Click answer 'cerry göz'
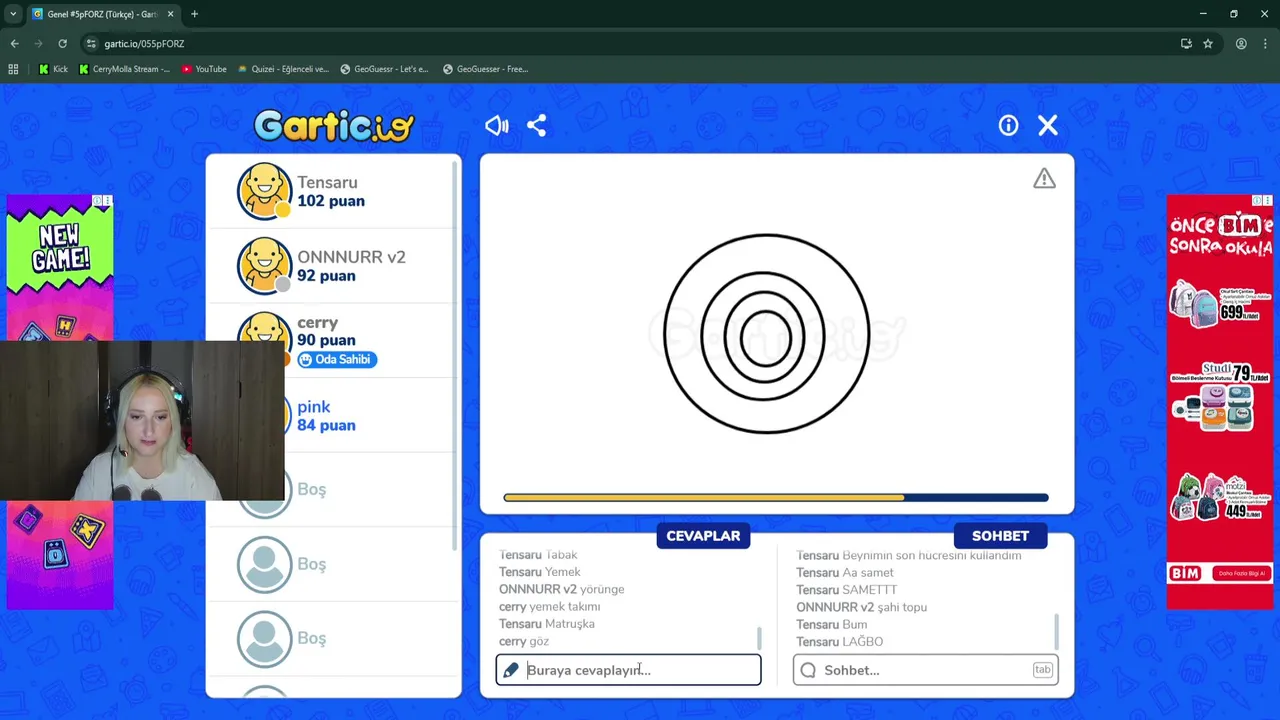Image resolution: width=1280 pixels, height=720 pixels. point(524,641)
